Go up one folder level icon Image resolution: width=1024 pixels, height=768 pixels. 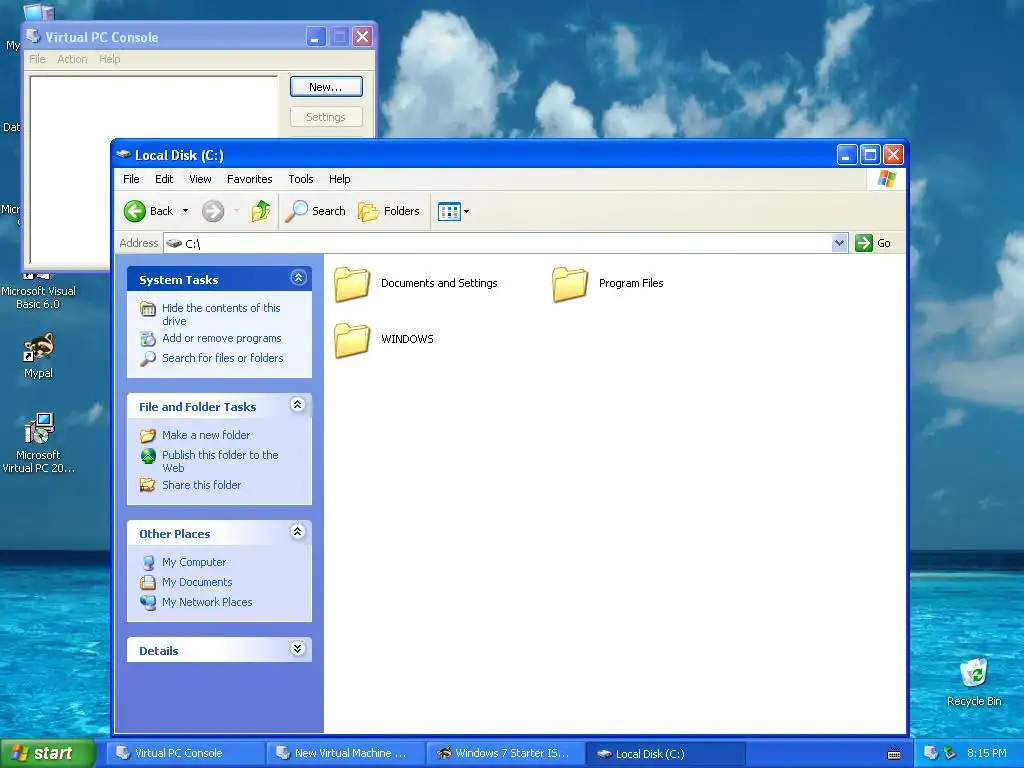(x=261, y=211)
